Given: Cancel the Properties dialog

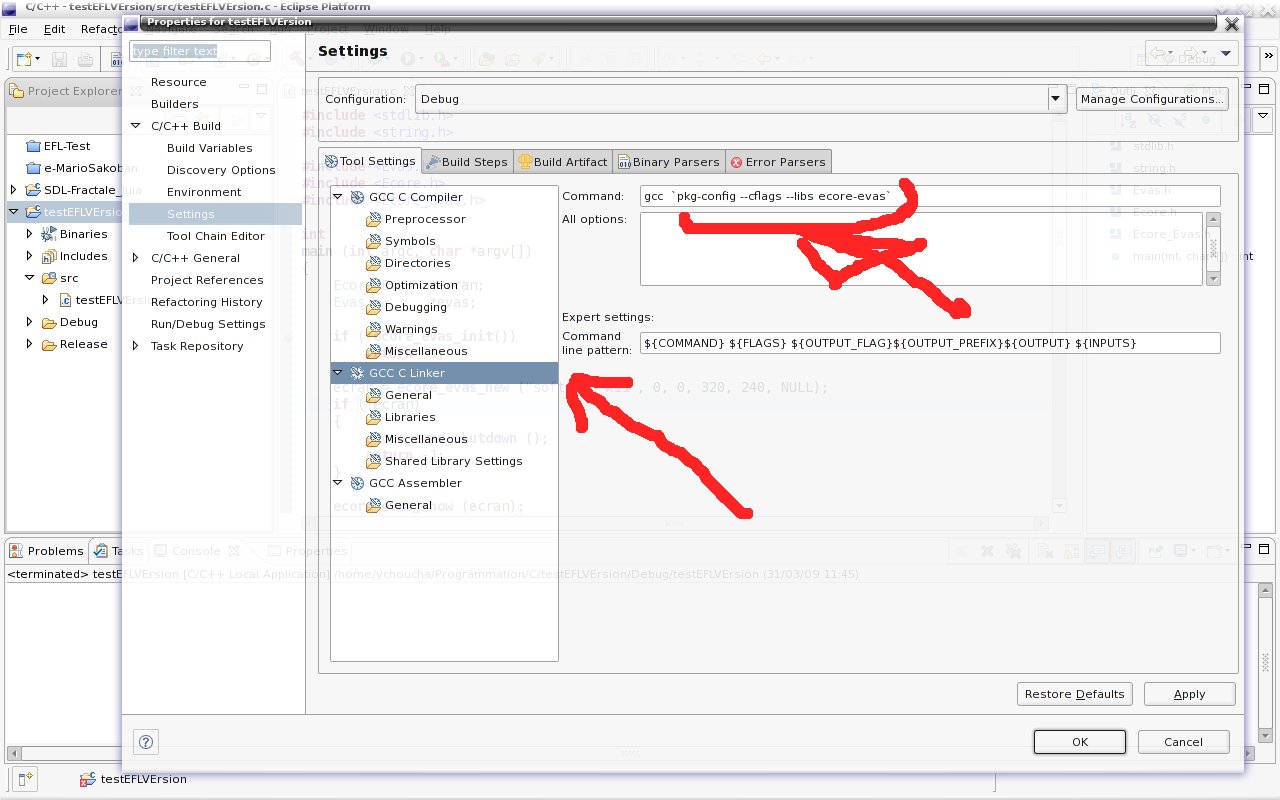Looking at the screenshot, I should [x=1183, y=742].
